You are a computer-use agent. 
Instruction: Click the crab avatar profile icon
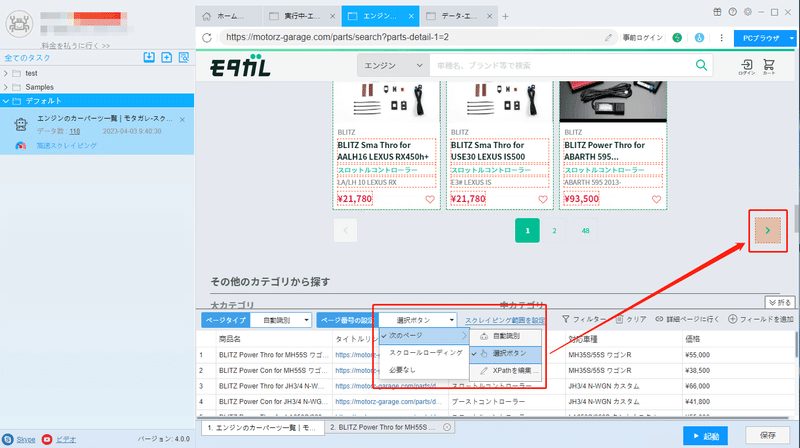click(19, 23)
